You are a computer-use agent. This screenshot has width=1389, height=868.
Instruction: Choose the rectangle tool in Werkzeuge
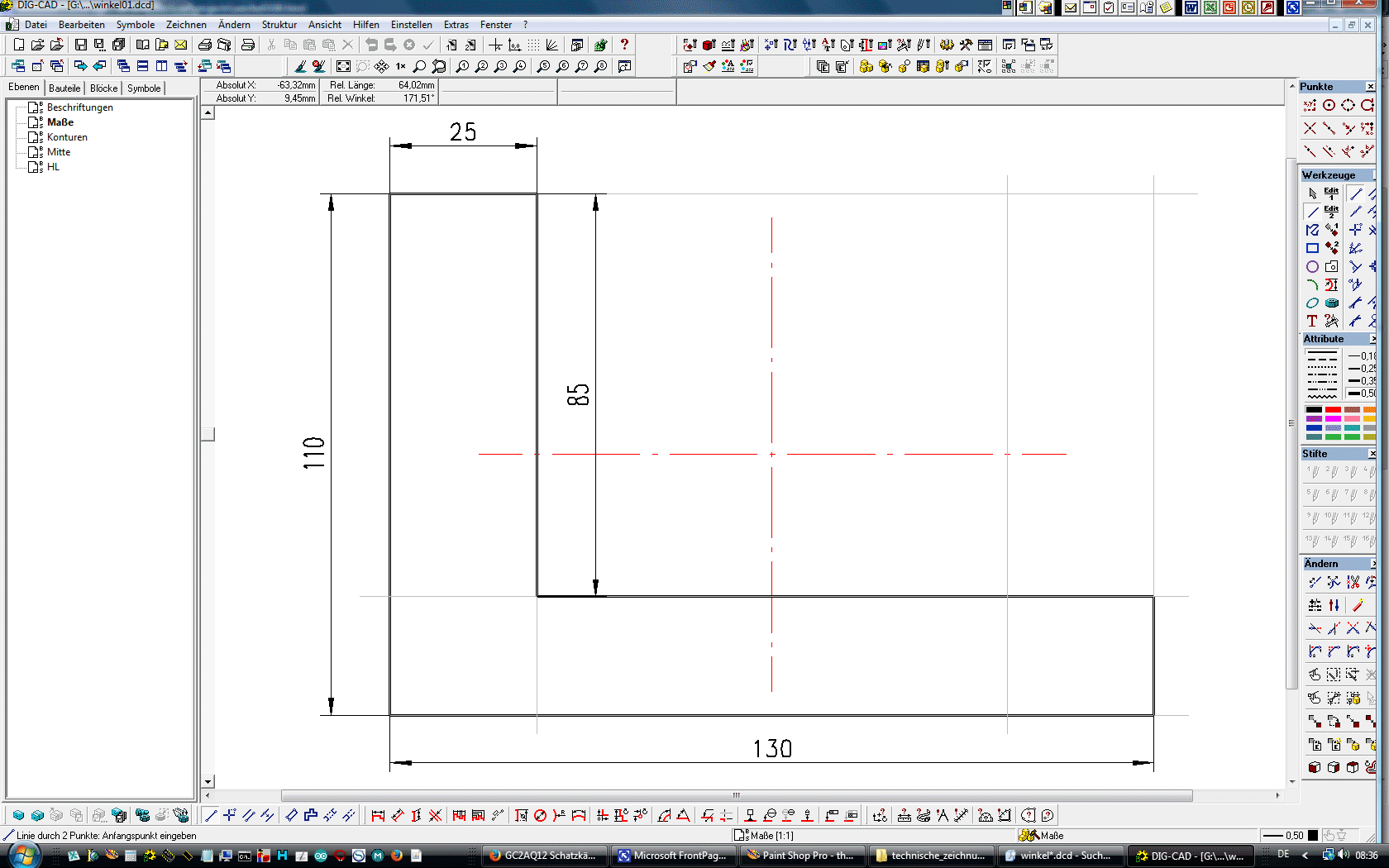(x=1312, y=248)
